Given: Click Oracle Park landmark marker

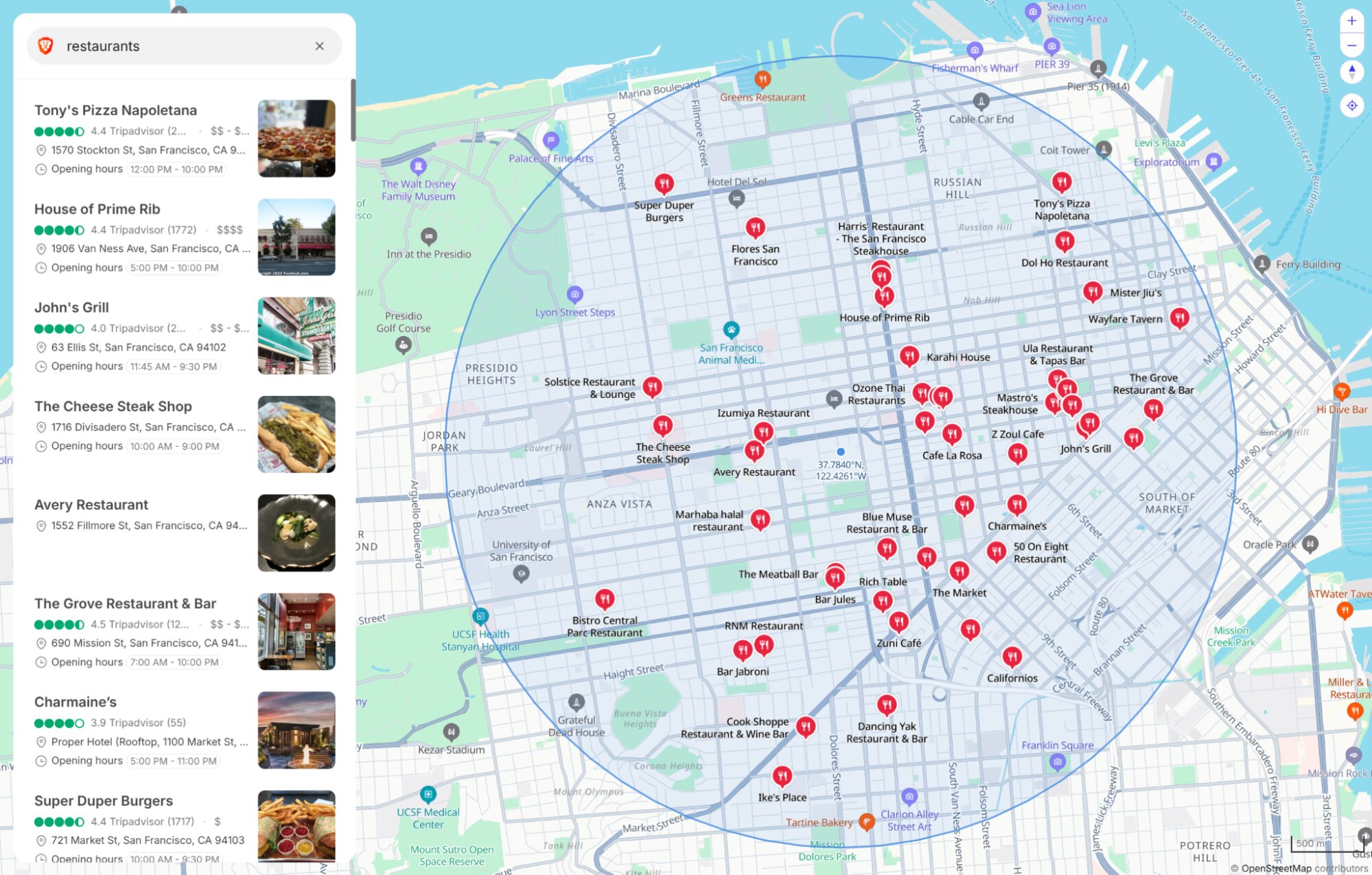Looking at the screenshot, I should point(1310,544).
